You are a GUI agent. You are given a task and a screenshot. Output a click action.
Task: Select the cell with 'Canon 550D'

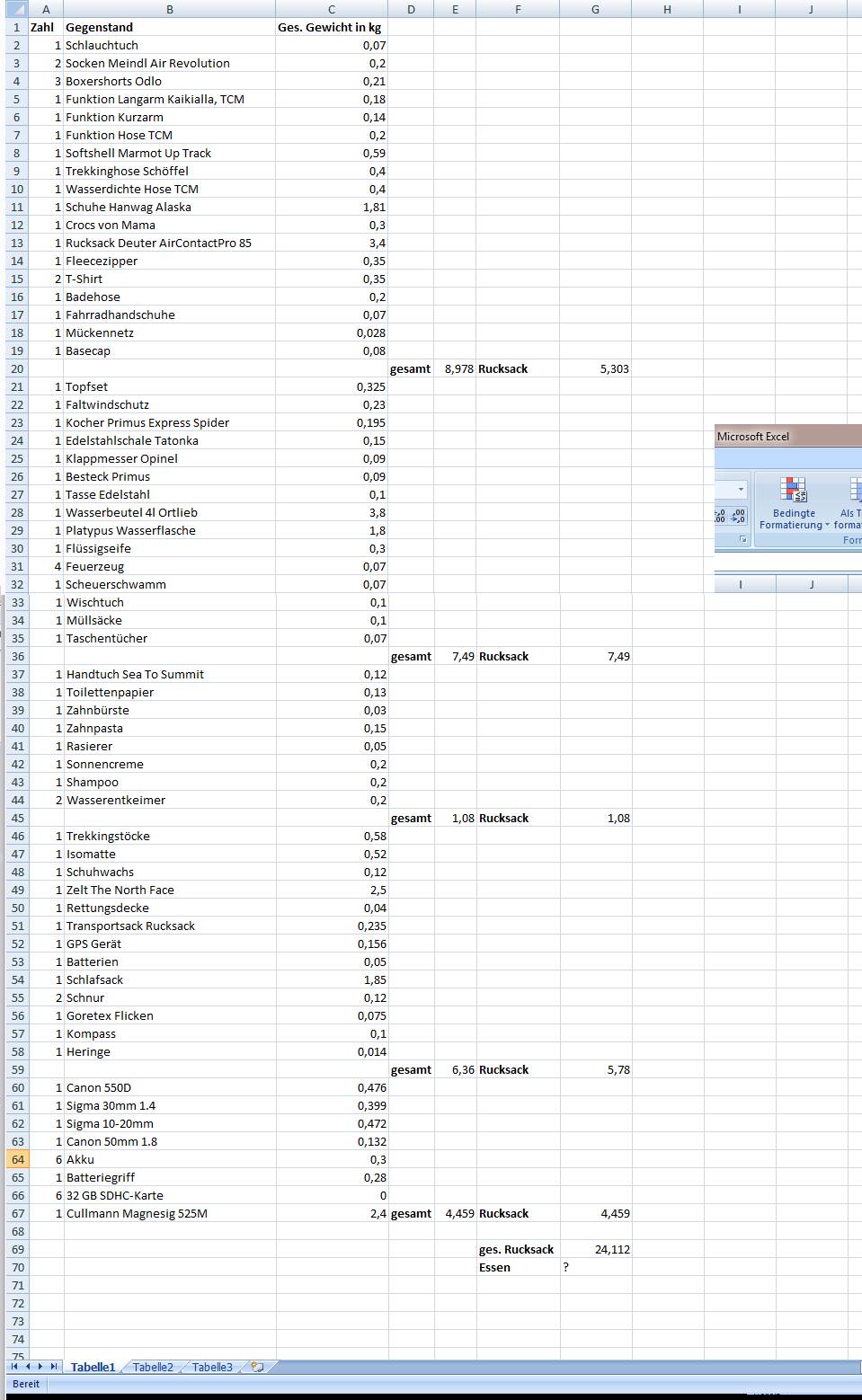click(x=169, y=1087)
